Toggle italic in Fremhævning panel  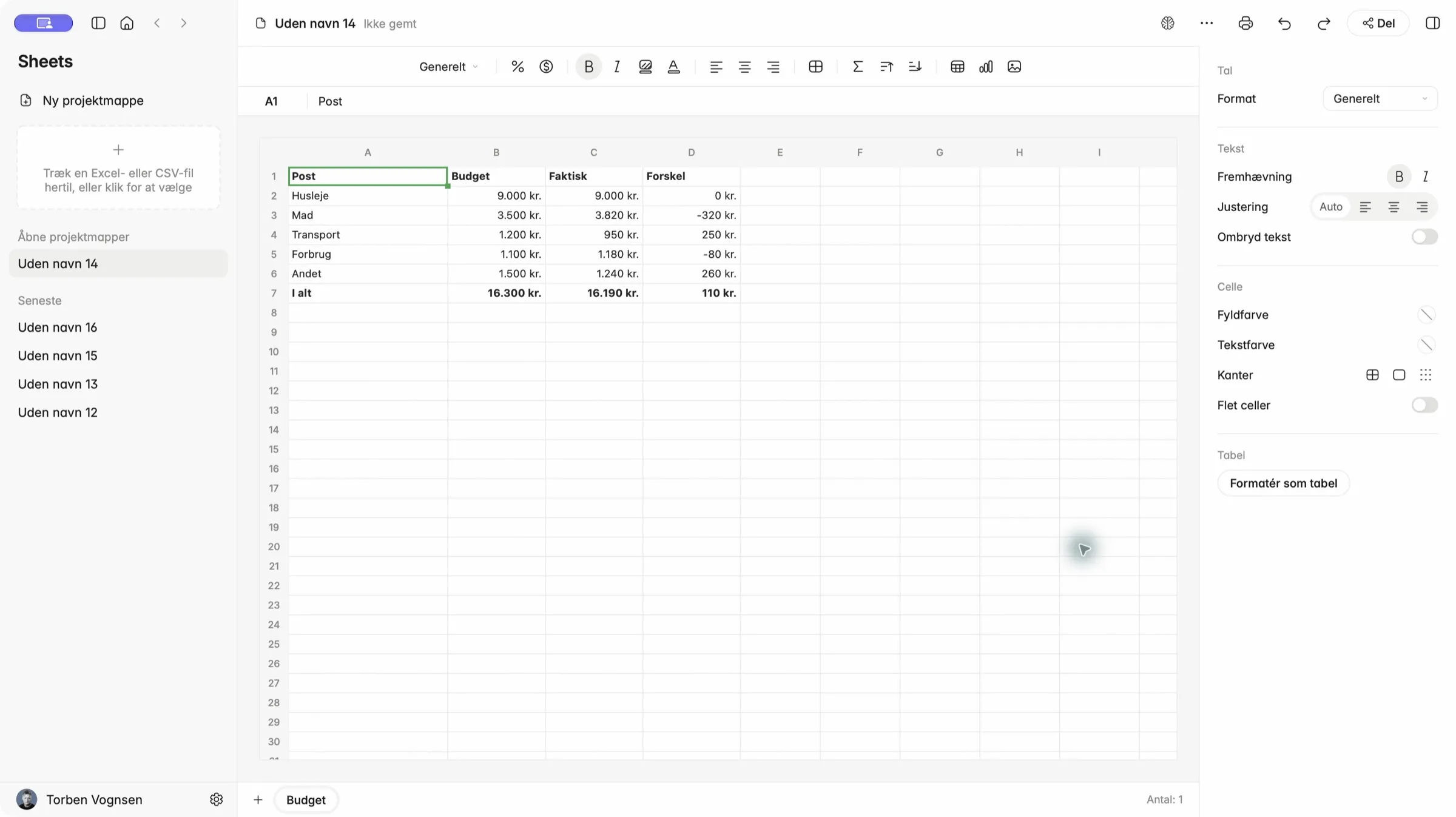(1426, 177)
